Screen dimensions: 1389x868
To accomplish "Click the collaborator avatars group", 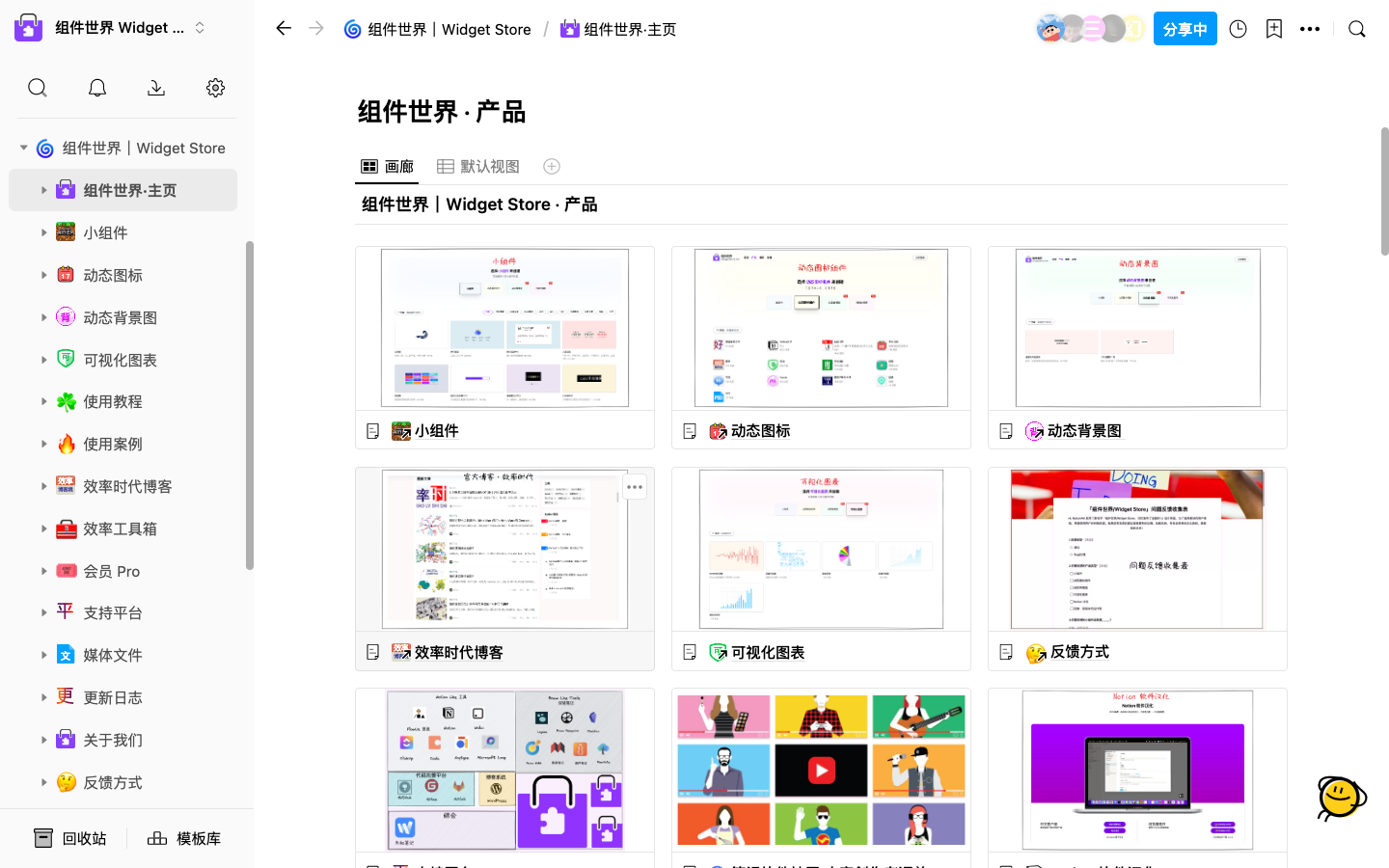I will pos(1091,29).
